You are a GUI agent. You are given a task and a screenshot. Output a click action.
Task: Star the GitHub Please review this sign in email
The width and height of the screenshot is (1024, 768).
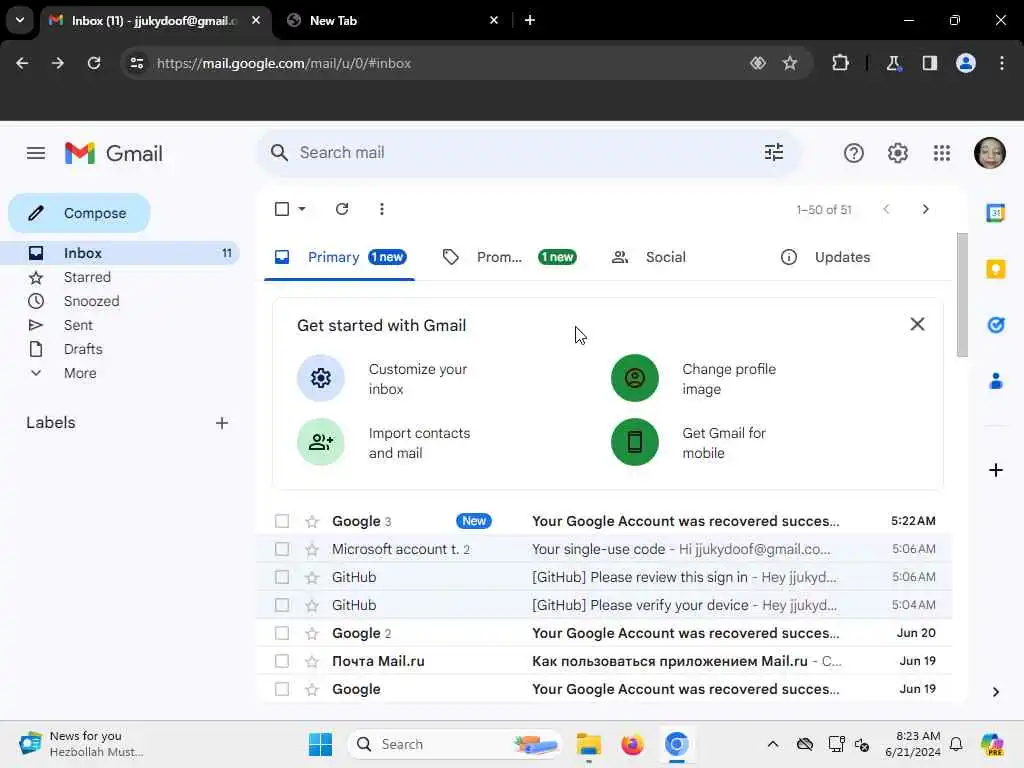pos(312,578)
